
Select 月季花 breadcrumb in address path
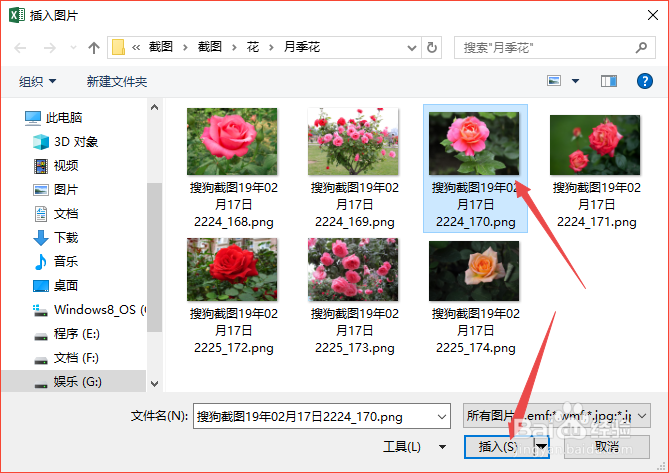click(302, 46)
